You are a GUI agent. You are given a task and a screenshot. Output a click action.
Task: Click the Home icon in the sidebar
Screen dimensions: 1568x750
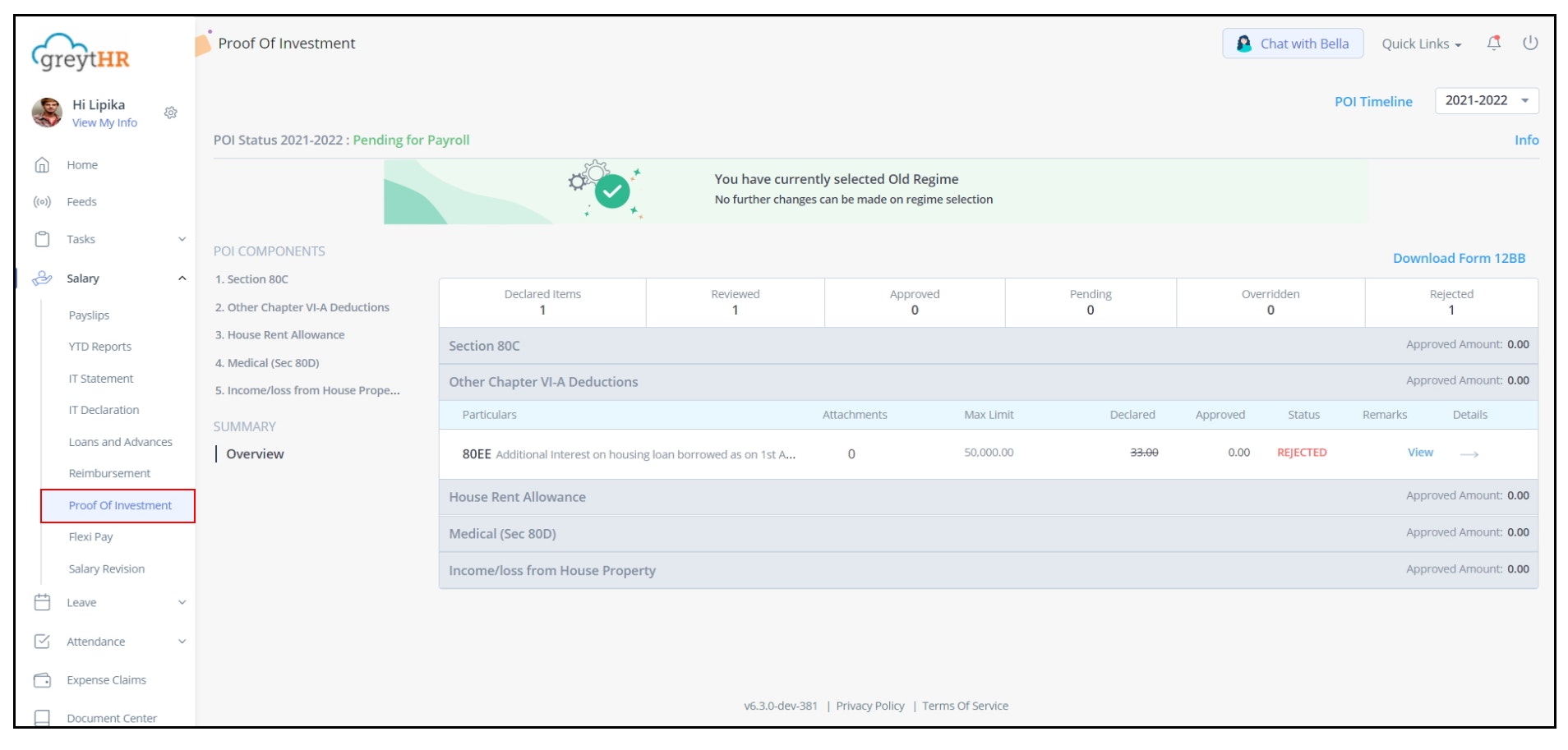point(41,164)
